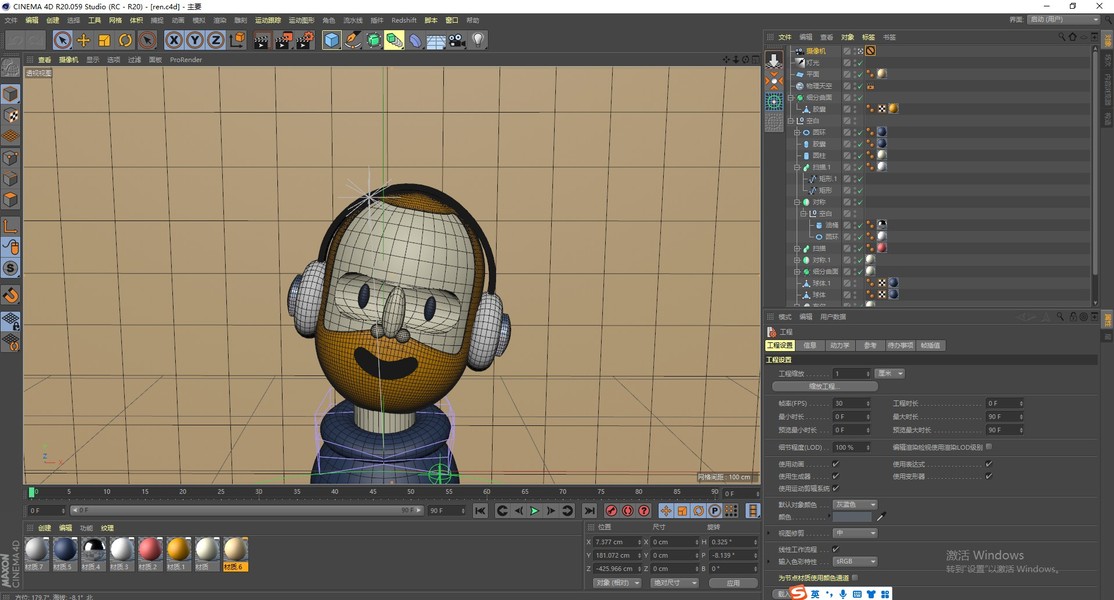Toggle the 使用表达式 checkbox
The image size is (1114, 600).
pyautogui.click(x=989, y=464)
